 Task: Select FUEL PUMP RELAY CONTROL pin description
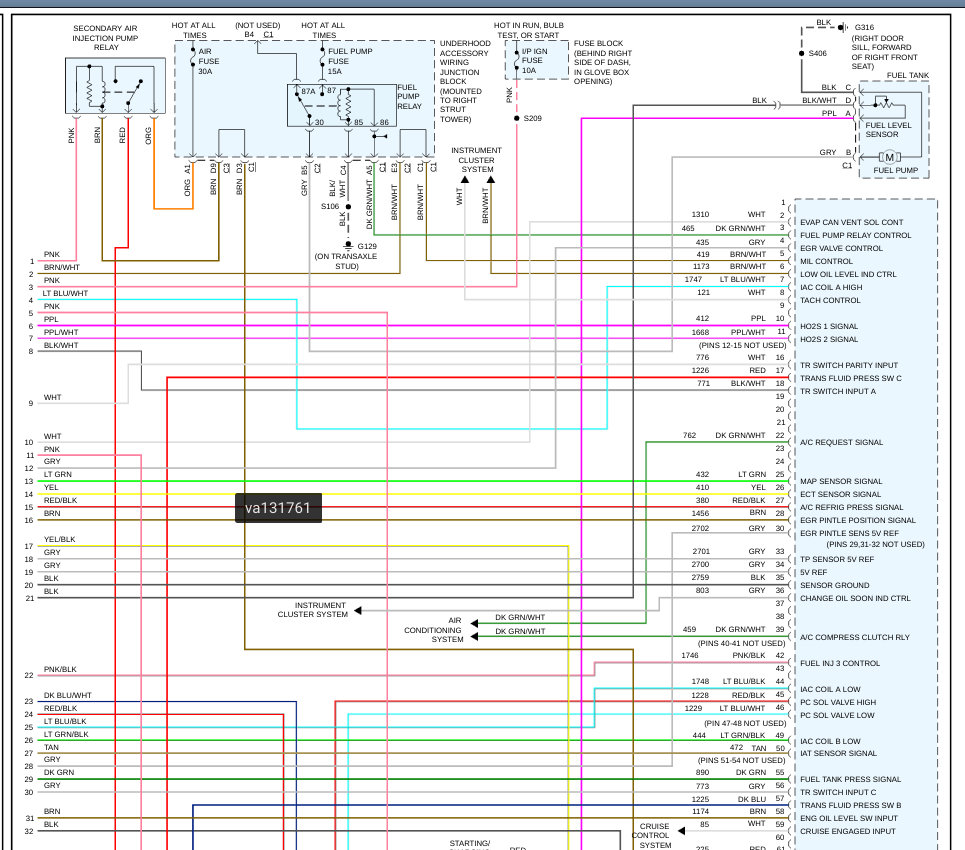[855, 235]
